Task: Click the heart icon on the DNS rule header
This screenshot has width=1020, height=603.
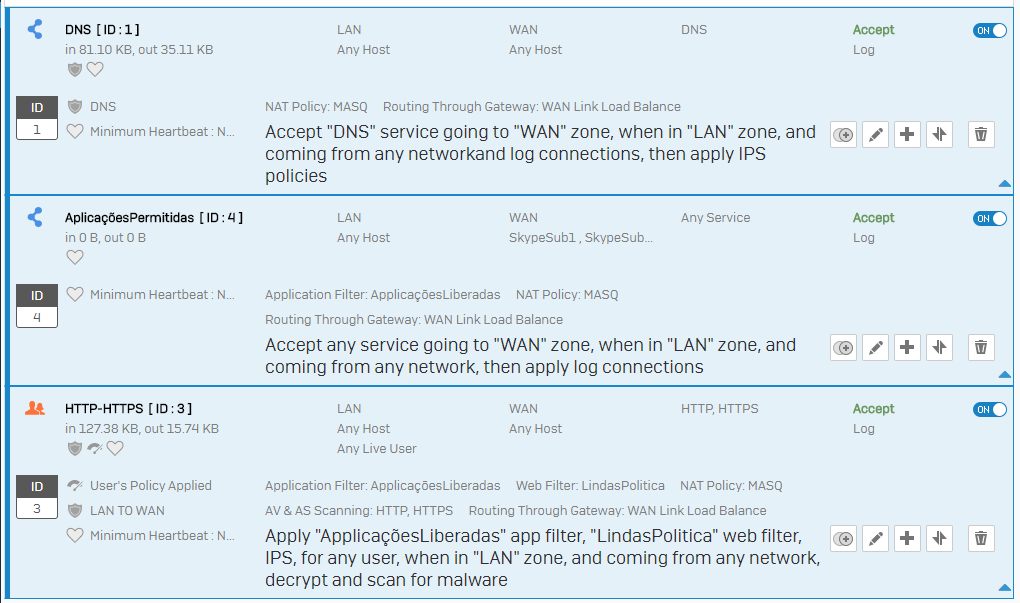Action: coord(95,69)
